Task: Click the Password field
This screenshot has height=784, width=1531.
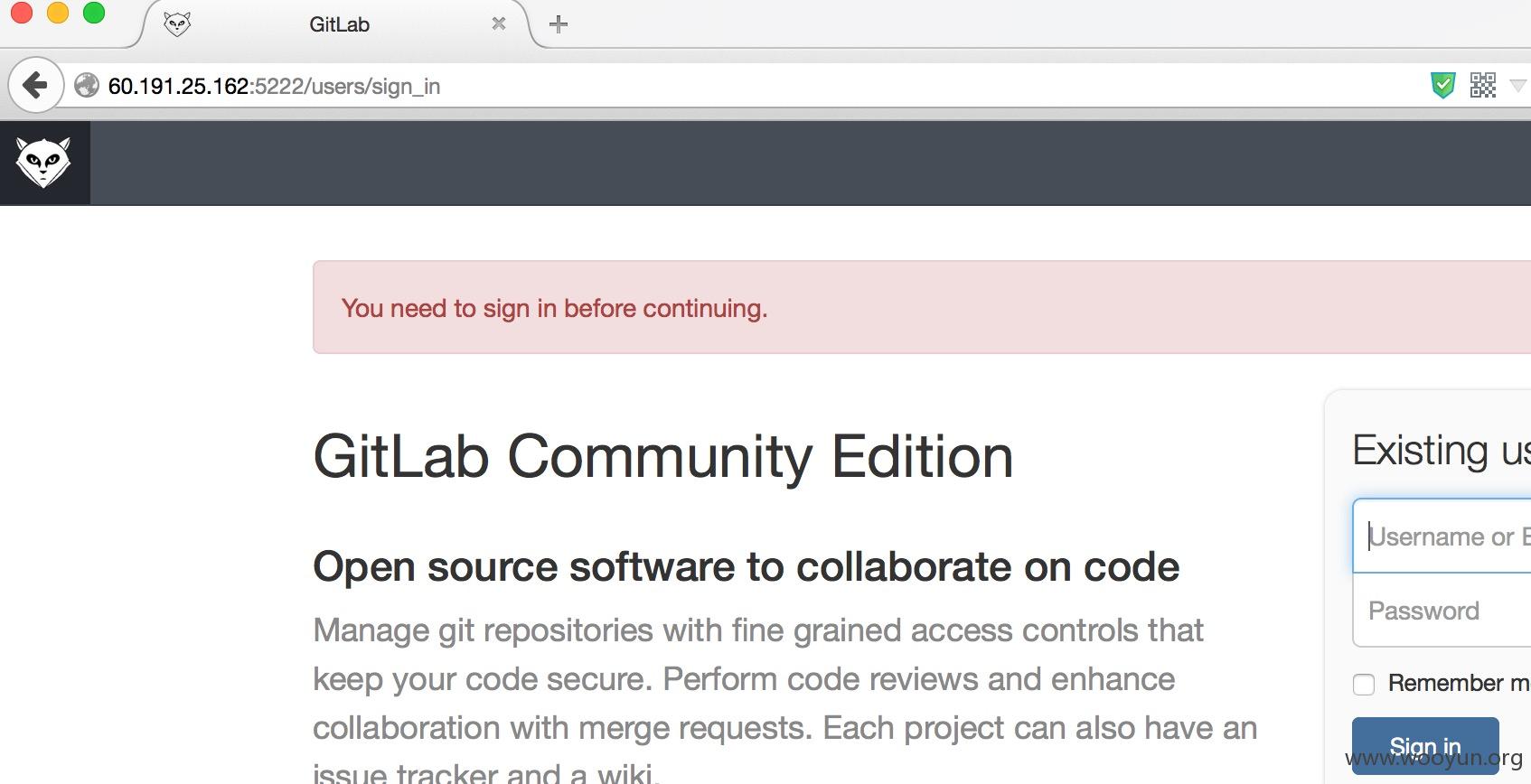Action: [1442, 611]
